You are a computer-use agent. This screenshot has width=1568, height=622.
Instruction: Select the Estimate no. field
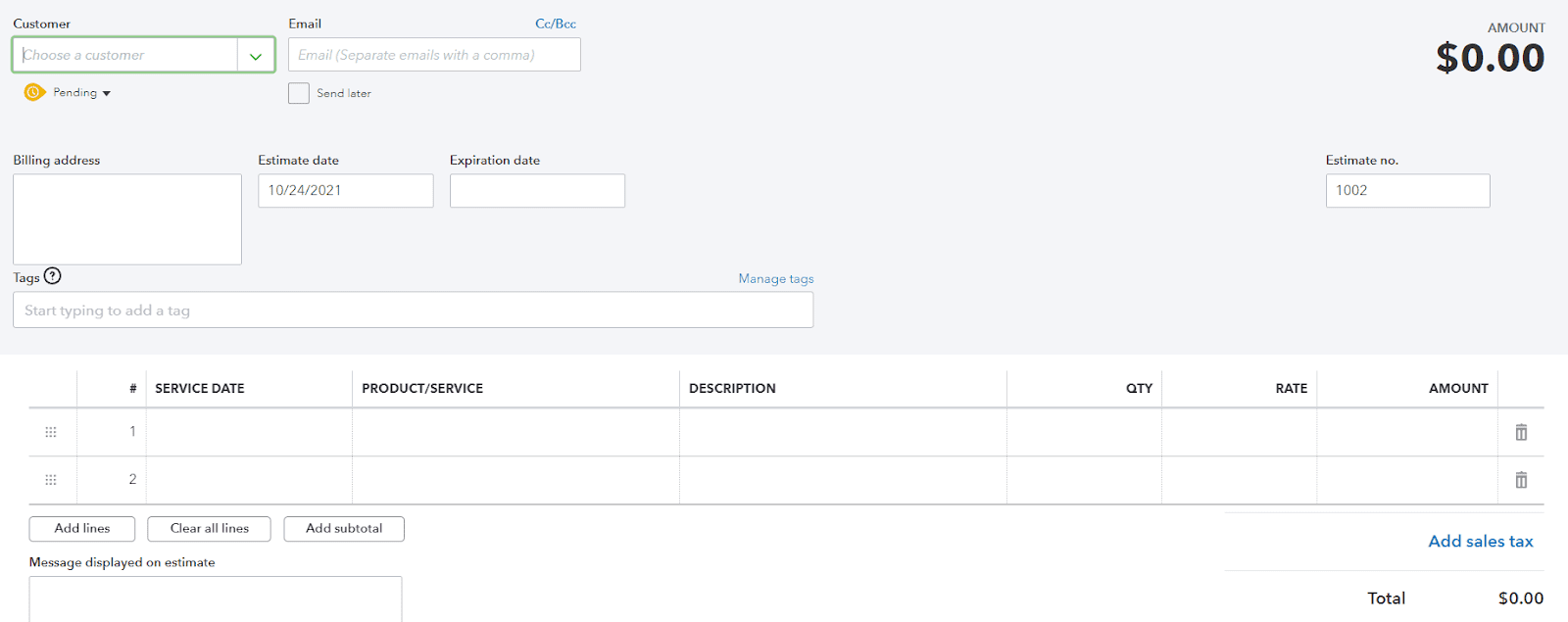[x=1407, y=191]
